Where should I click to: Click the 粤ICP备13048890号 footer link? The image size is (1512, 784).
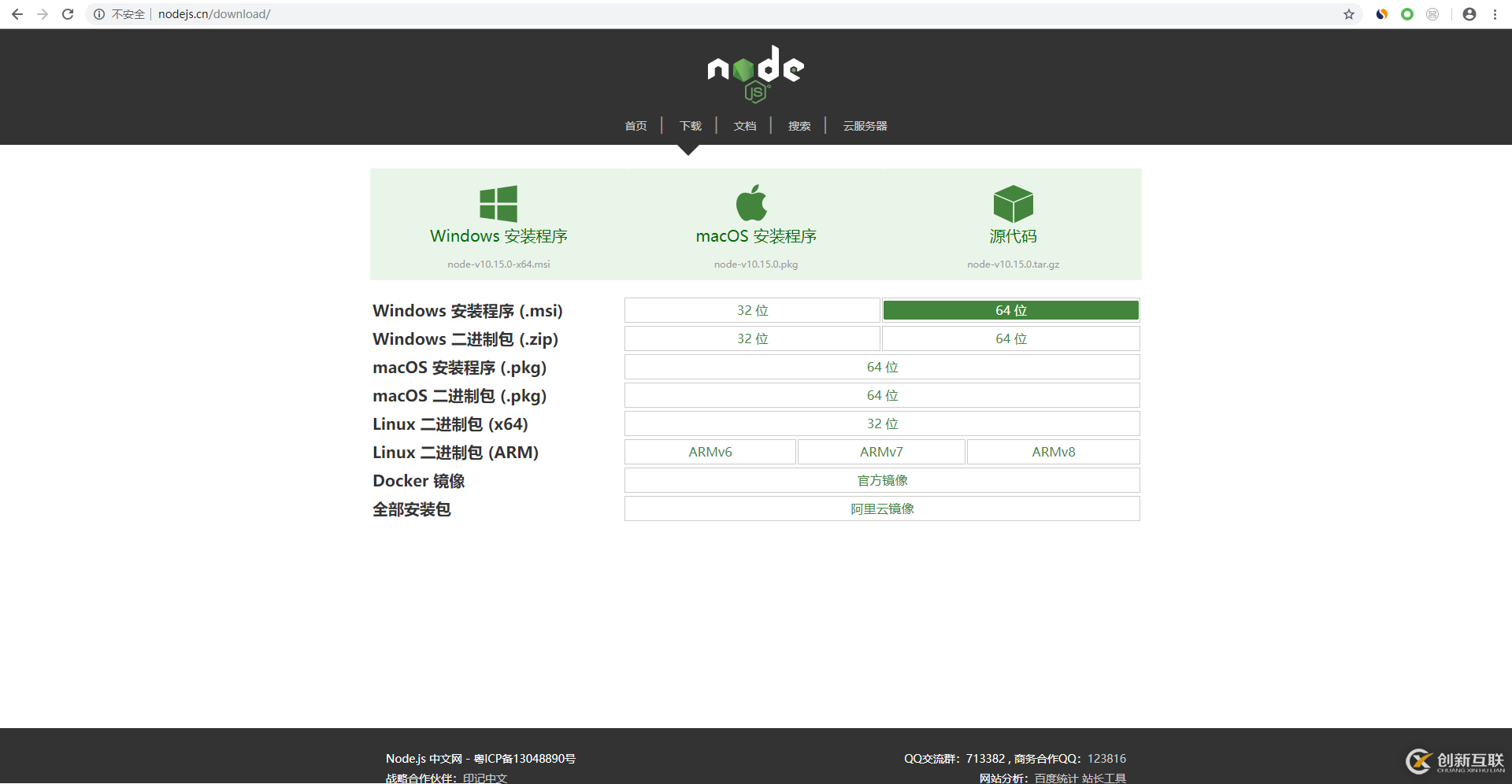(x=524, y=759)
